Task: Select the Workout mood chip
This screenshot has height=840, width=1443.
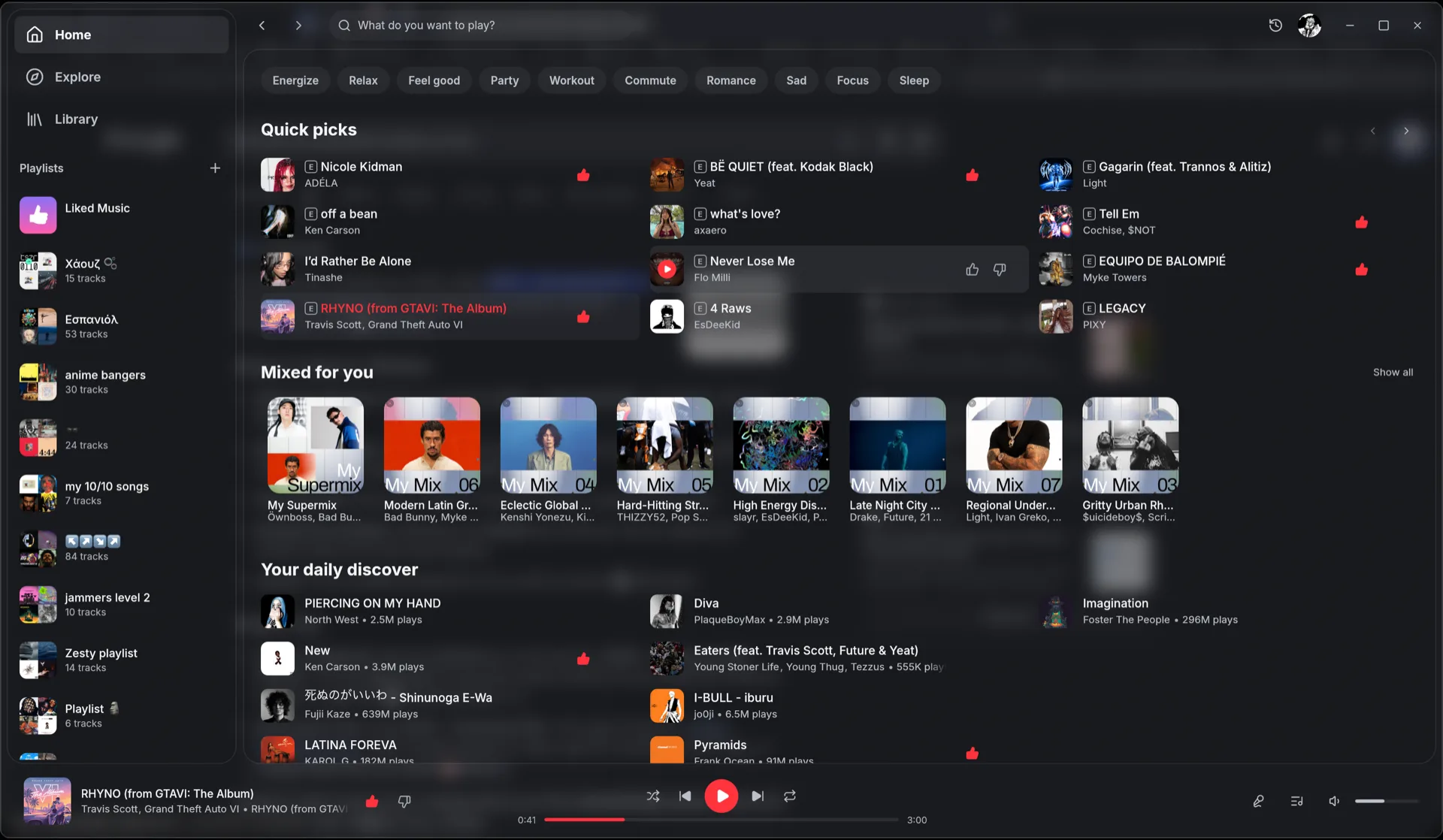Action: pyautogui.click(x=572, y=80)
